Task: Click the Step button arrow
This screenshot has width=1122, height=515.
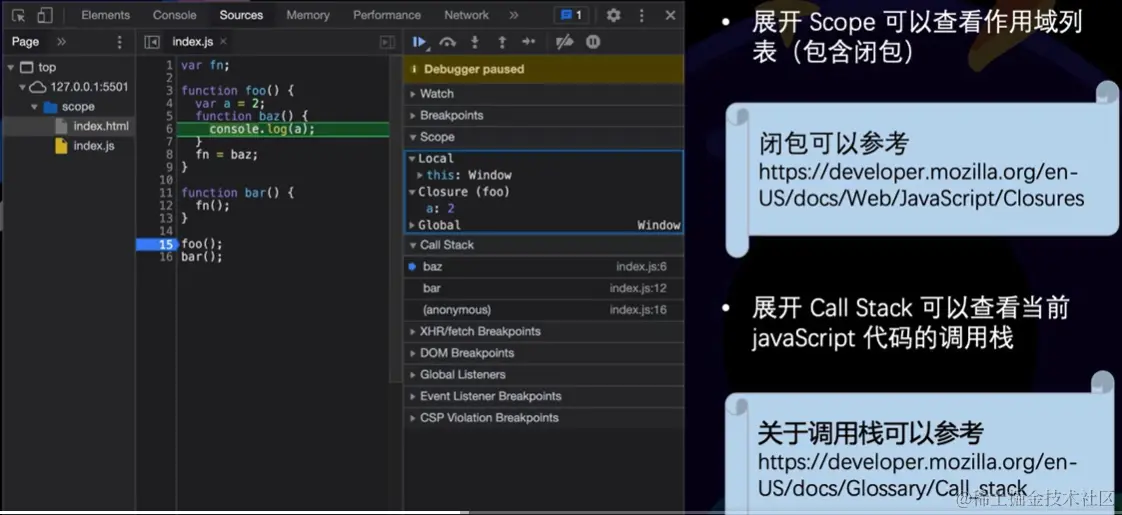Action: 528,41
